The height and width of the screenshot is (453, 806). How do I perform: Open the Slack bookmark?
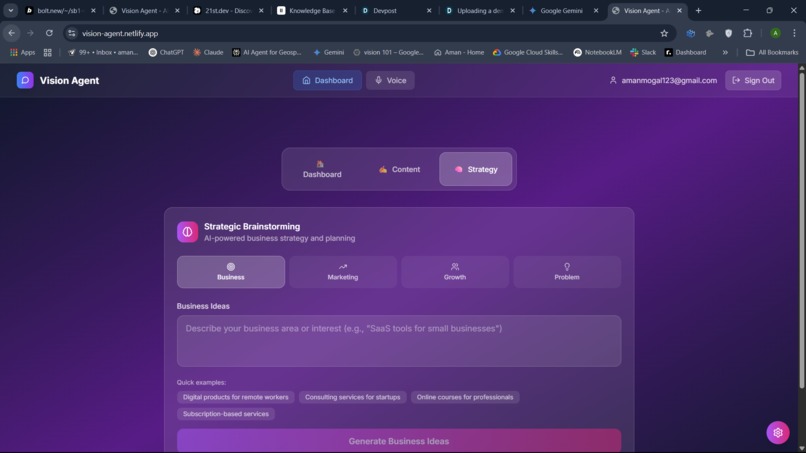643,52
